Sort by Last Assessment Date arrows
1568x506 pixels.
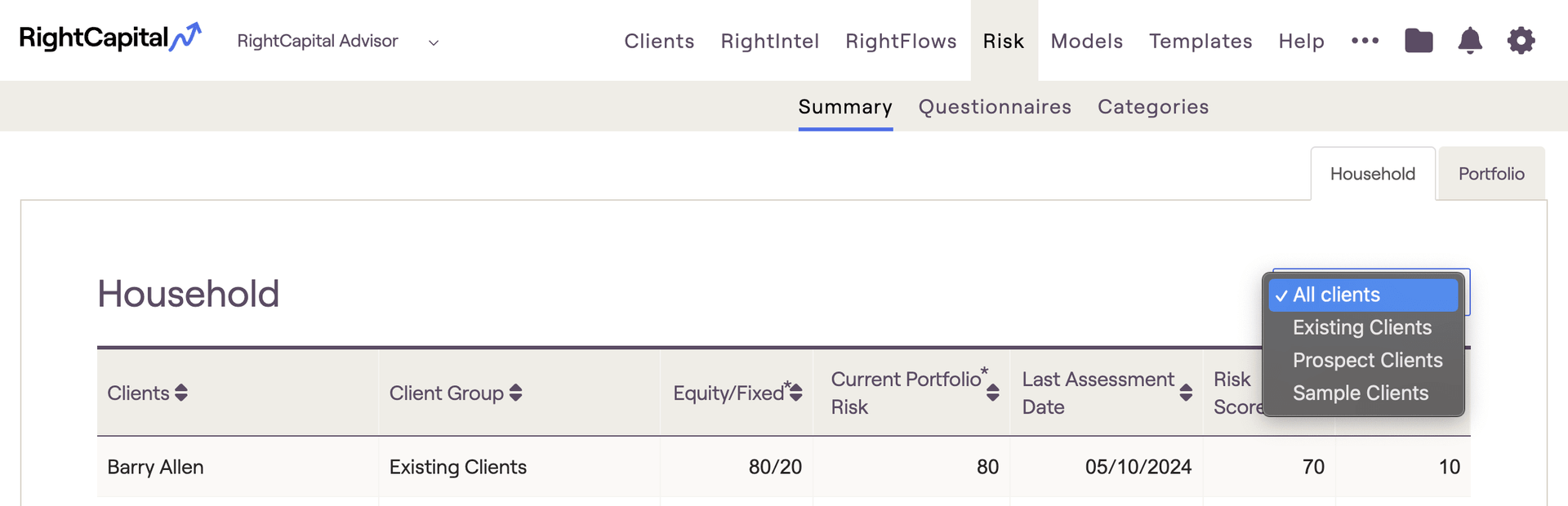click(x=1186, y=393)
